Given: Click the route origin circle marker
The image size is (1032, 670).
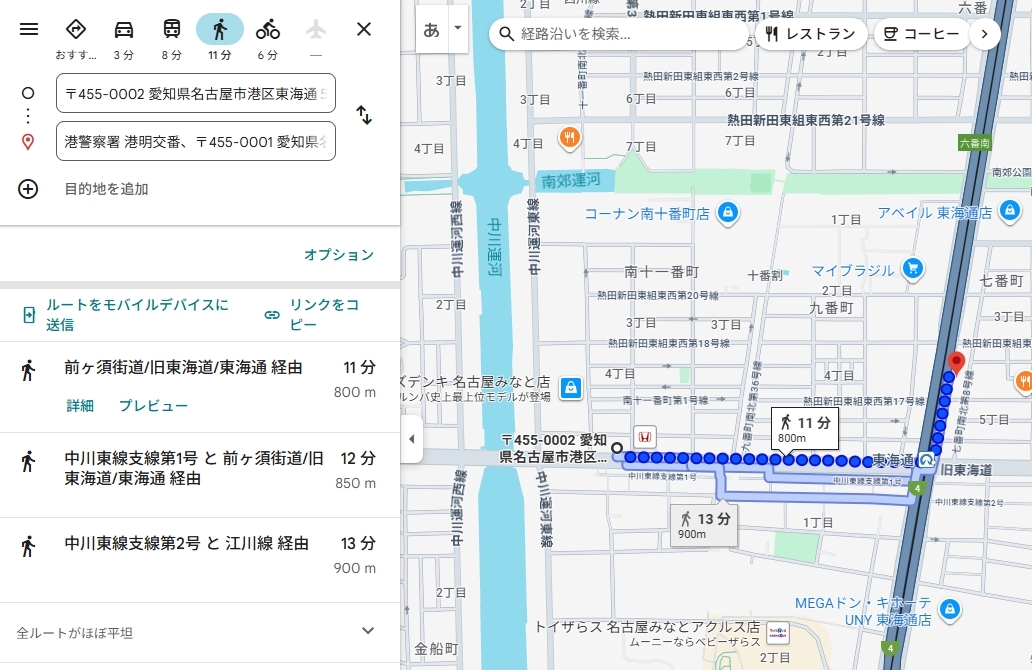Looking at the screenshot, I should click(x=617, y=449).
